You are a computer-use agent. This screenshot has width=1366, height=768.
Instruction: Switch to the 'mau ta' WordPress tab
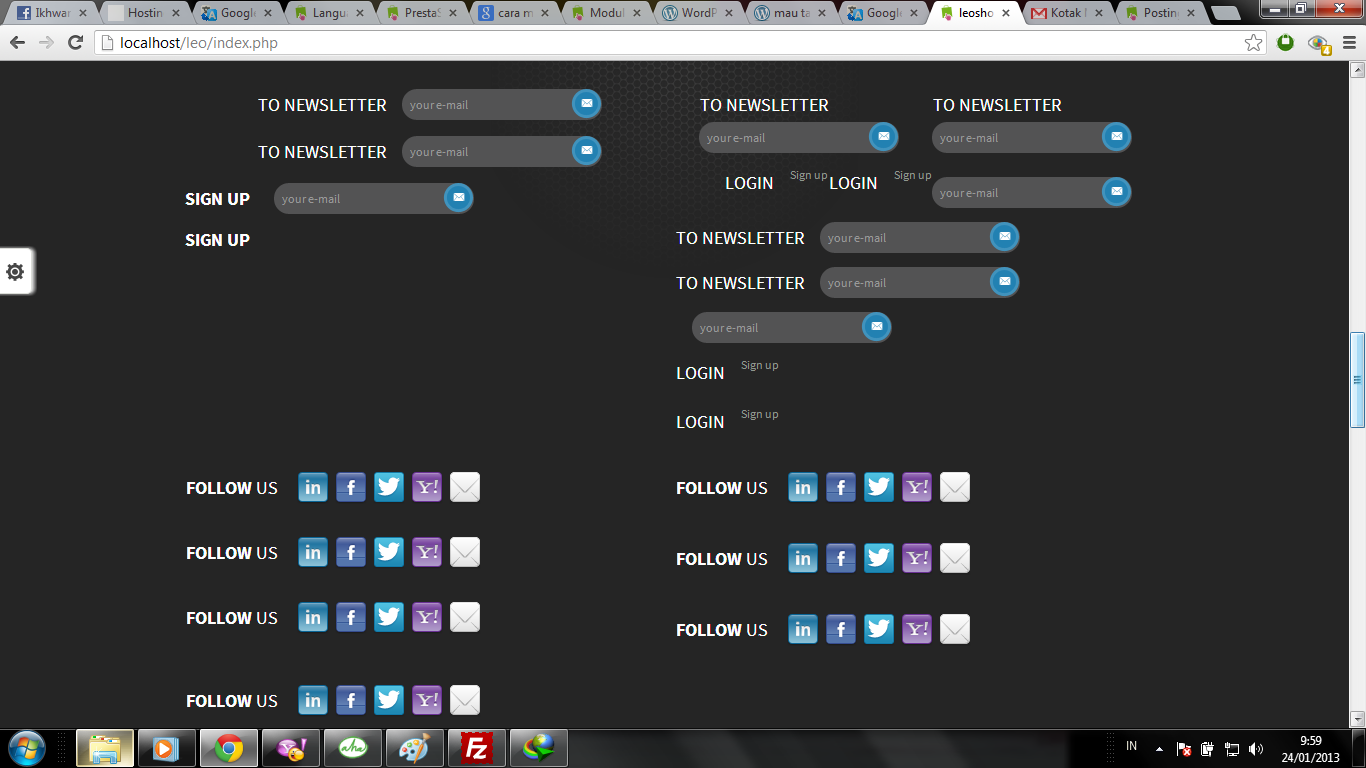(791, 13)
